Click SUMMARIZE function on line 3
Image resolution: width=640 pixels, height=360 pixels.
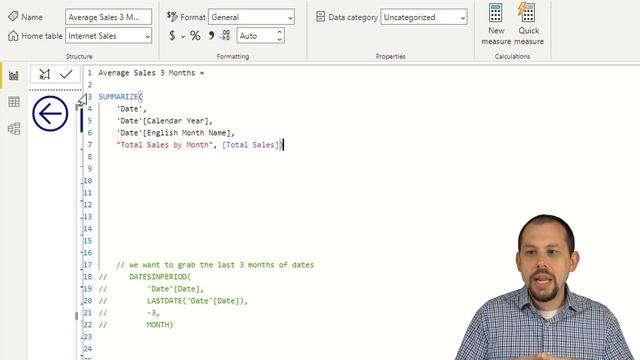118,97
